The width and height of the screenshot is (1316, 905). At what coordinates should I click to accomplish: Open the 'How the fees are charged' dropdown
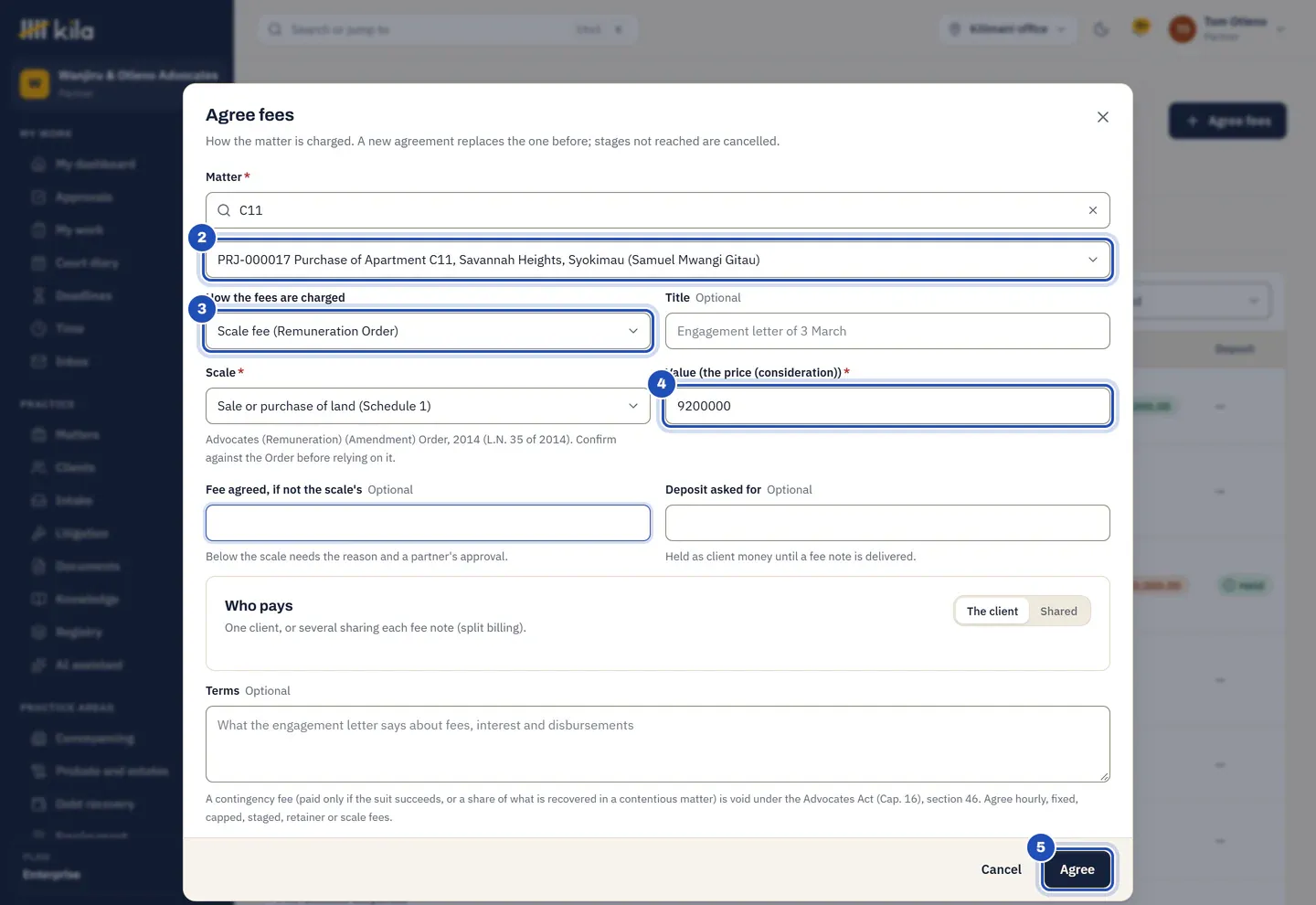pyautogui.click(x=428, y=331)
